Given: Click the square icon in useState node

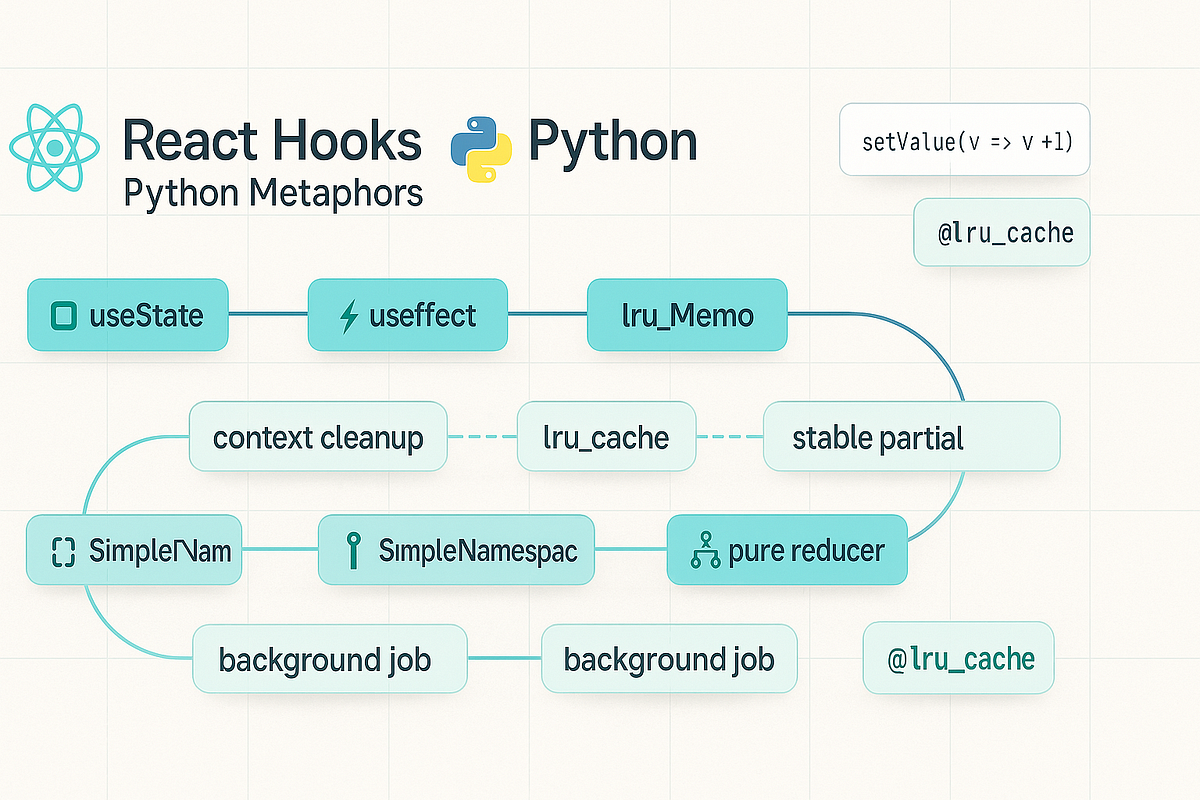Looking at the screenshot, I should pyautogui.click(x=63, y=317).
